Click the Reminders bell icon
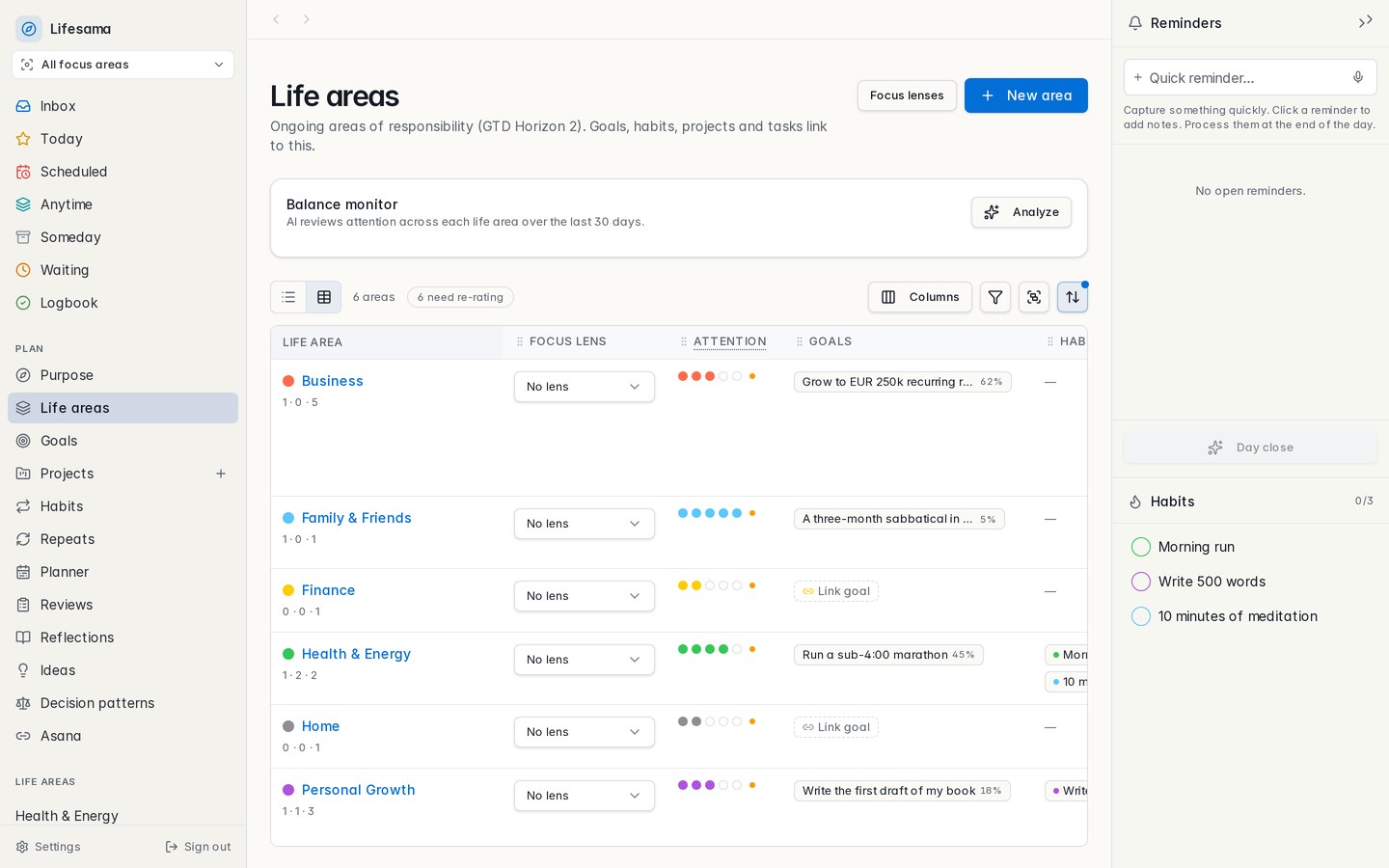The image size is (1389, 868). click(x=1135, y=23)
